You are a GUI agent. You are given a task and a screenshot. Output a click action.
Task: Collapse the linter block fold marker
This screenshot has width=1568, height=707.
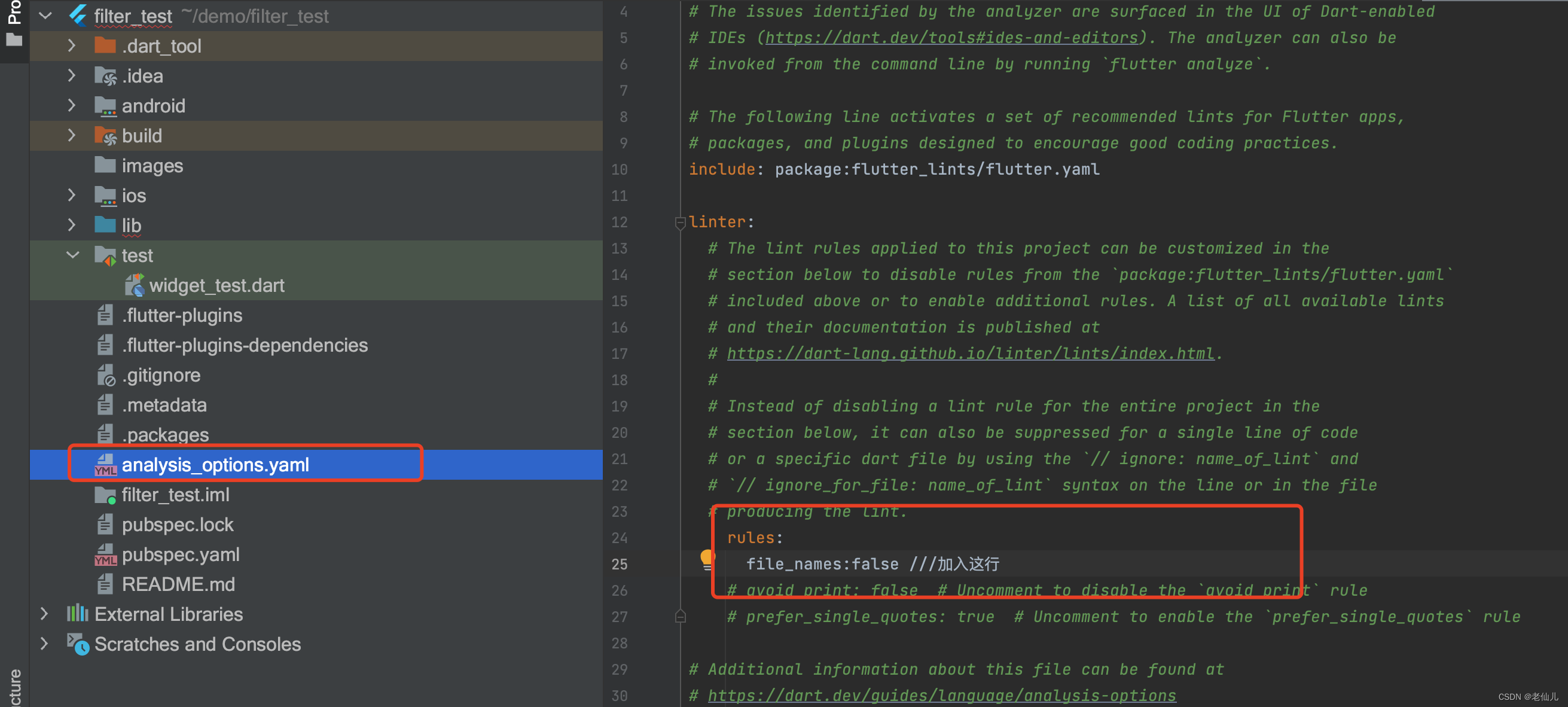(681, 223)
